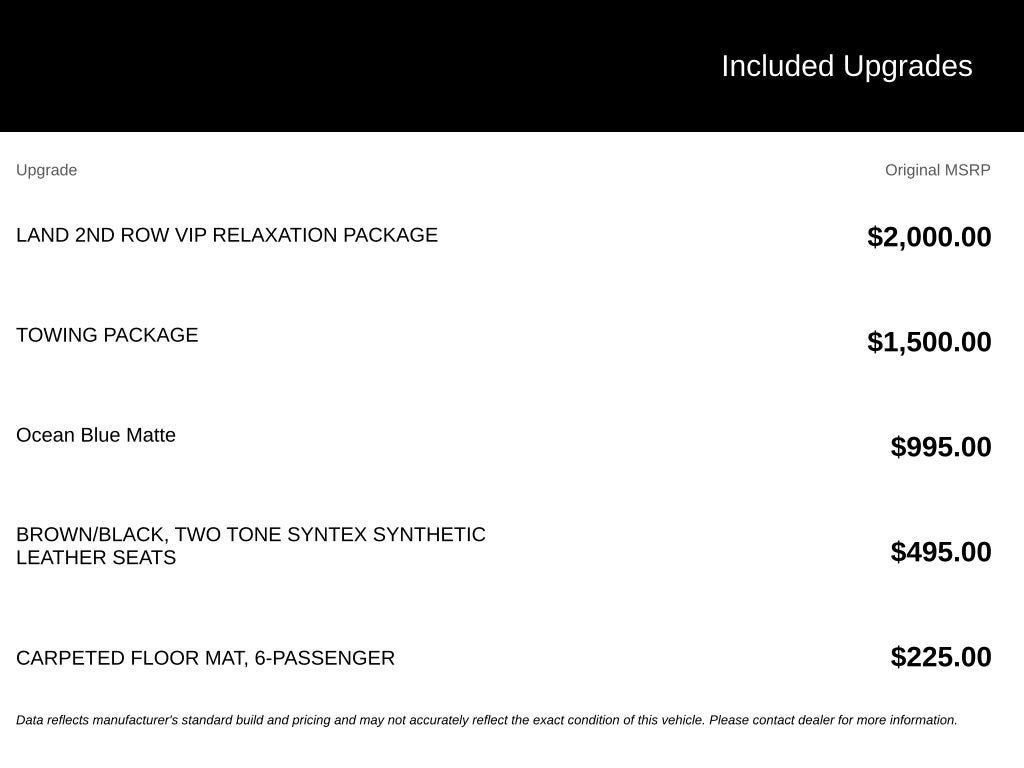Click 'Please contact dealer for more information'
The image size is (1024, 768).
tap(833, 720)
